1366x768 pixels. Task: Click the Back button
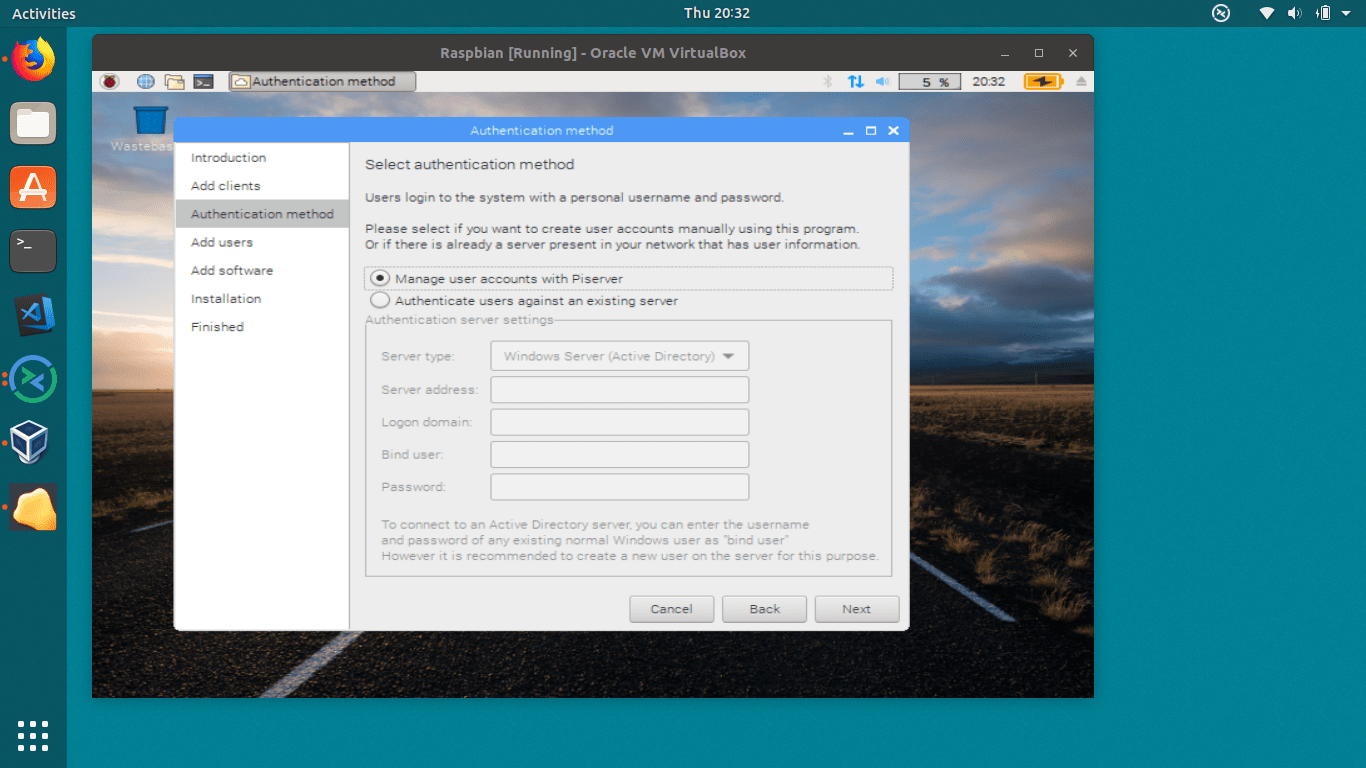point(764,608)
